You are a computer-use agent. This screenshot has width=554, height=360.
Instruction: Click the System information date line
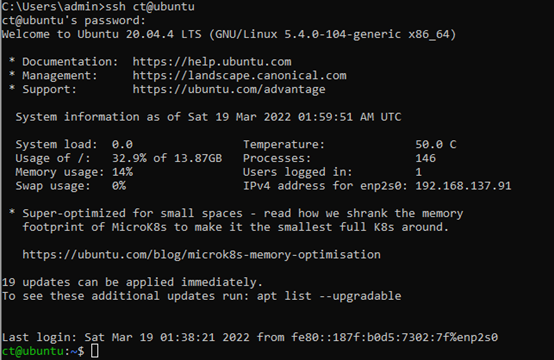[x=208, y=117]
